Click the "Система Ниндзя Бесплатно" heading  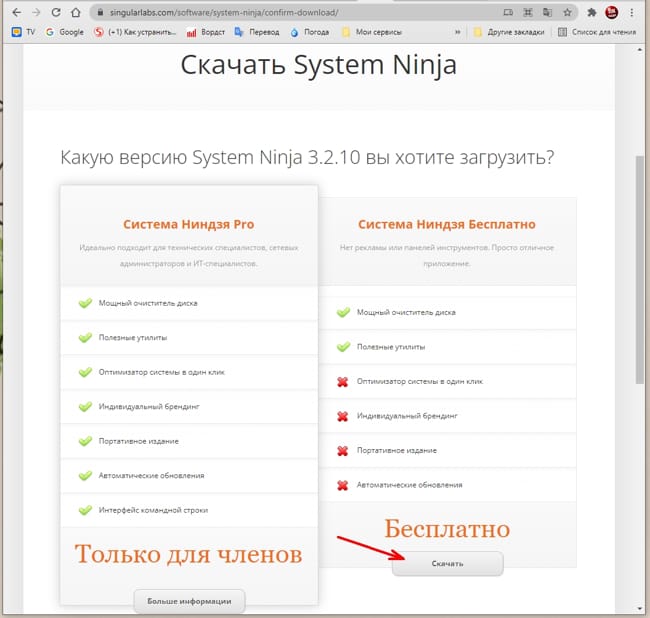point(447,224)
